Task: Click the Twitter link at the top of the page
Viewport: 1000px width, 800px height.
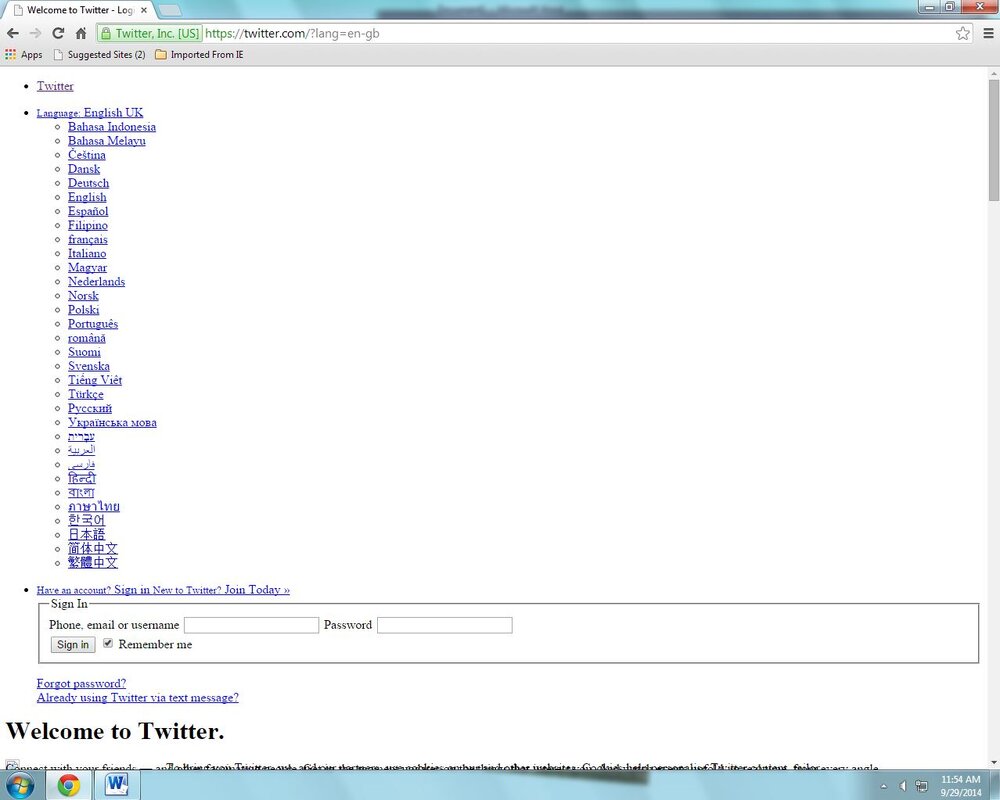Action: (x=55, y=86)
